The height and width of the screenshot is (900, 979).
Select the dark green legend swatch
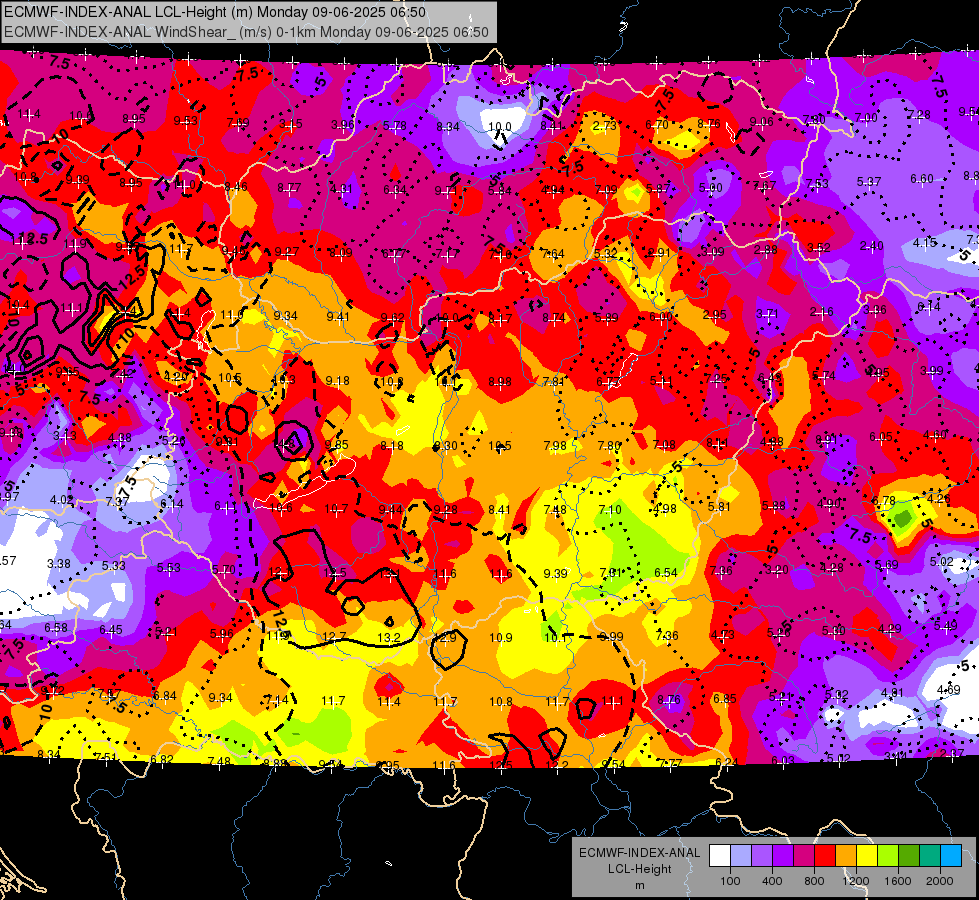909,856
